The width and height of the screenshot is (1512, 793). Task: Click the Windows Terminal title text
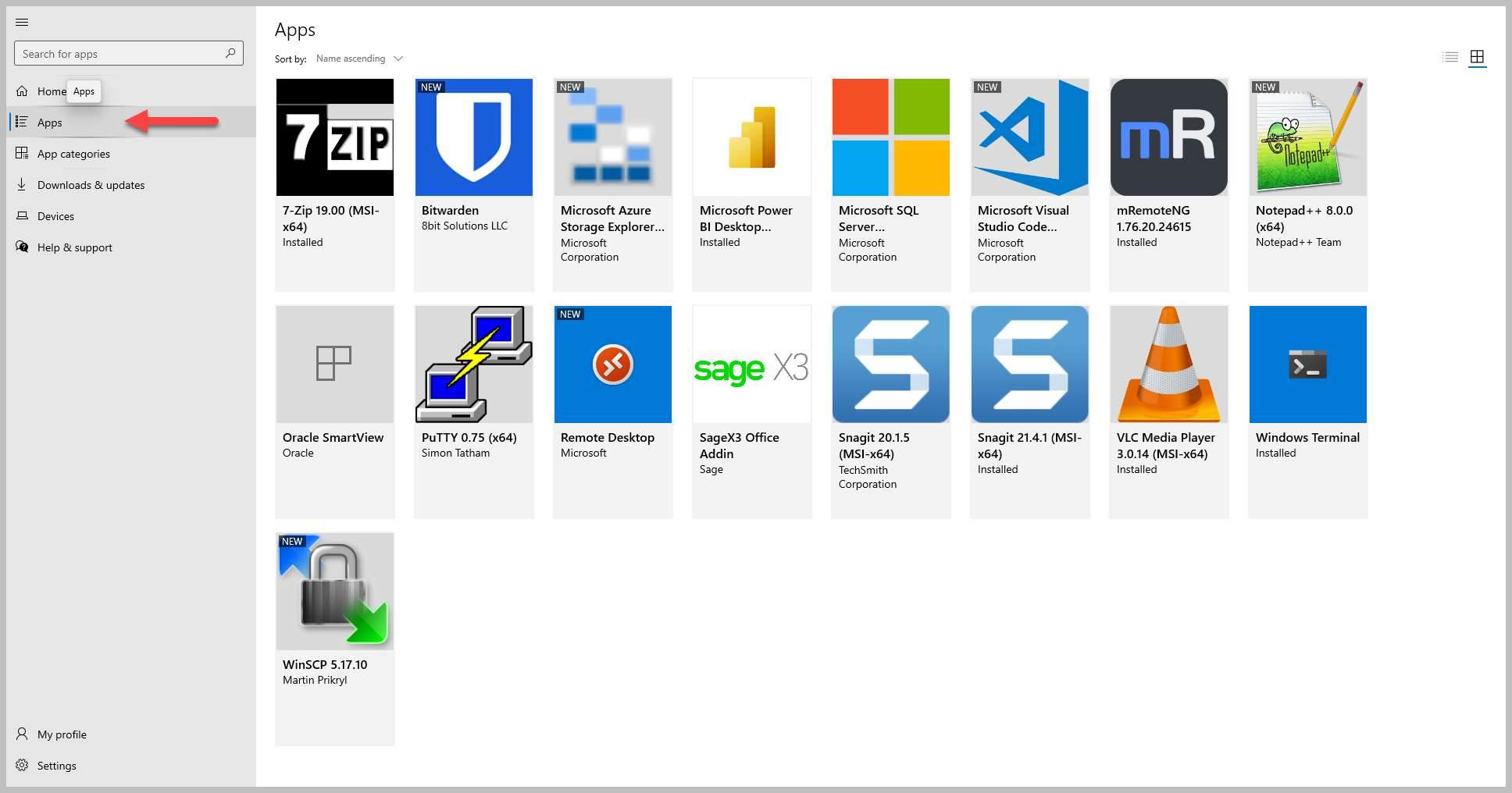click(1307, 438)
